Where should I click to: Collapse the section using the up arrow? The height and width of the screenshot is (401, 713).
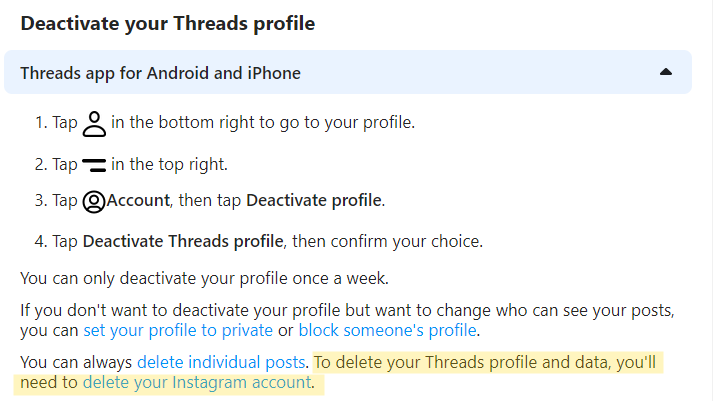coord(666,72)
